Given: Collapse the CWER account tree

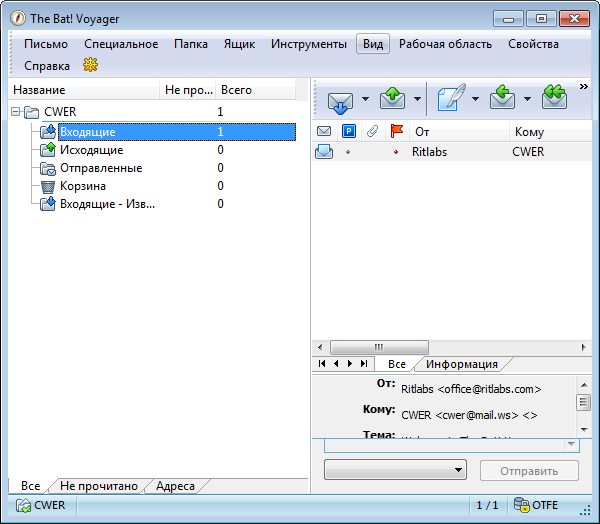Looking at the screenshot, I should click(15, 112).
